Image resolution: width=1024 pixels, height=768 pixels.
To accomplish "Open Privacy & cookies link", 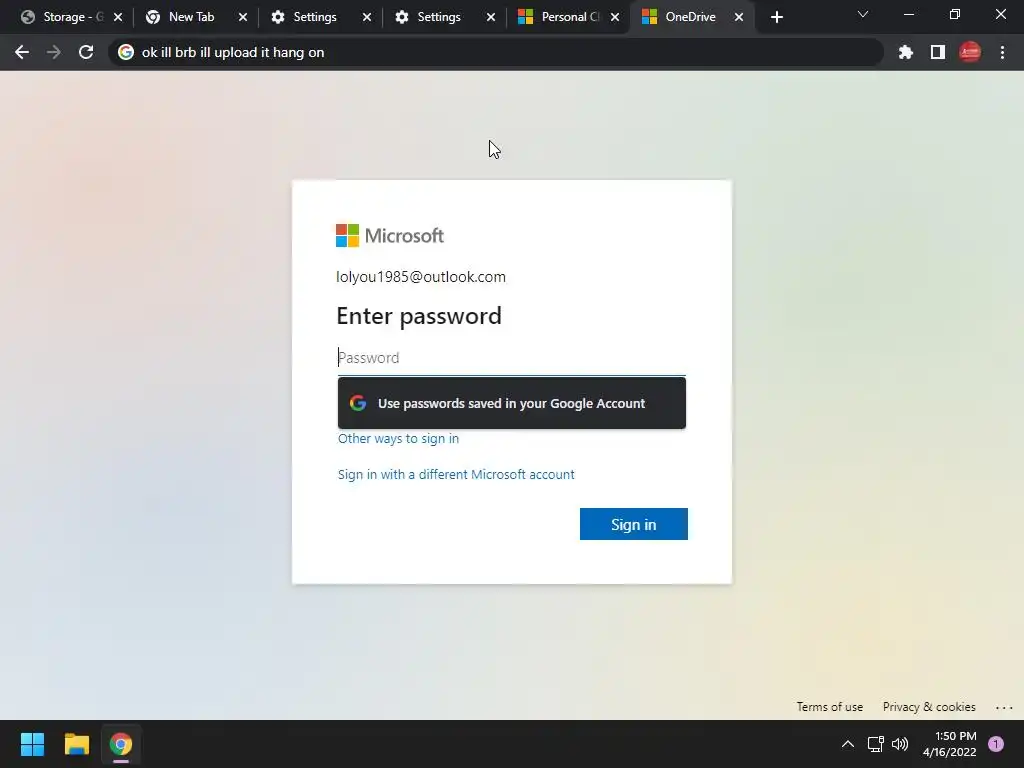I will [x=929, y=707].
